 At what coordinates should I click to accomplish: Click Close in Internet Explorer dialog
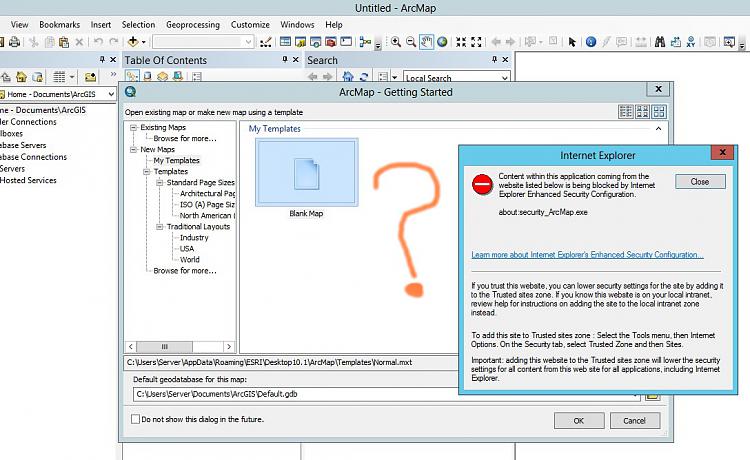pyautogui.click(x=700, y=182)
